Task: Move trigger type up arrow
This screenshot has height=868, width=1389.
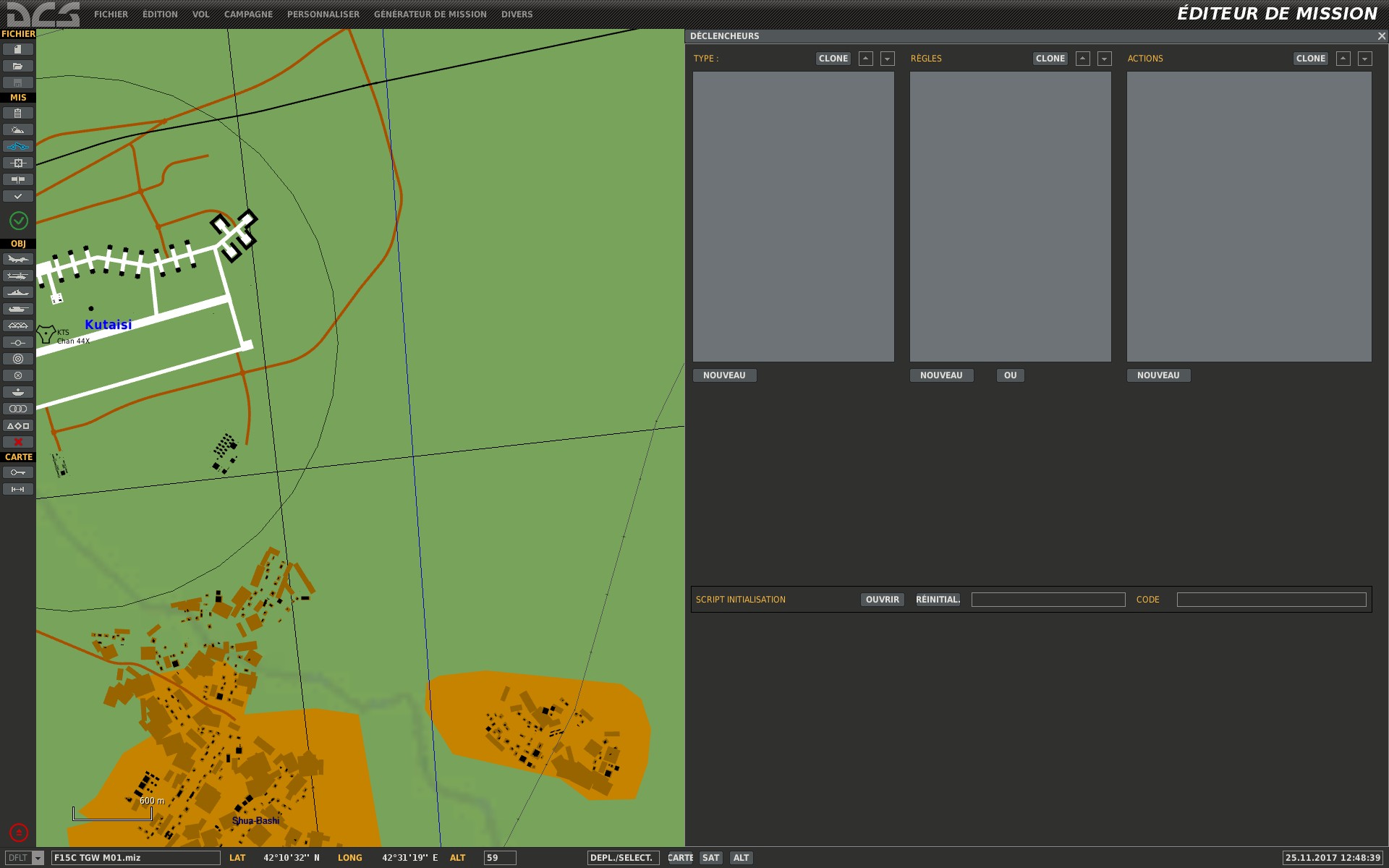Action: (866, 59)
